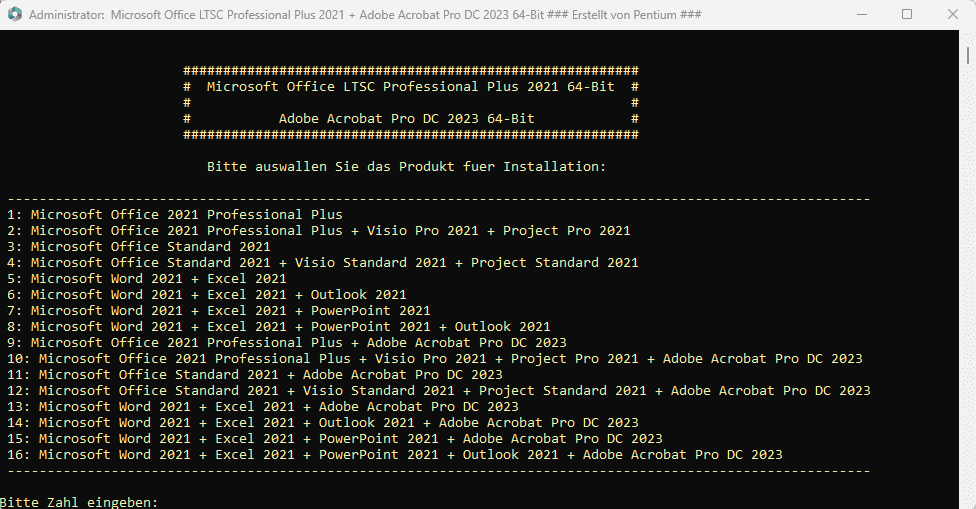Click option 13: Word + Excel + Adobe Acrobat

click(x=263, y=407)
